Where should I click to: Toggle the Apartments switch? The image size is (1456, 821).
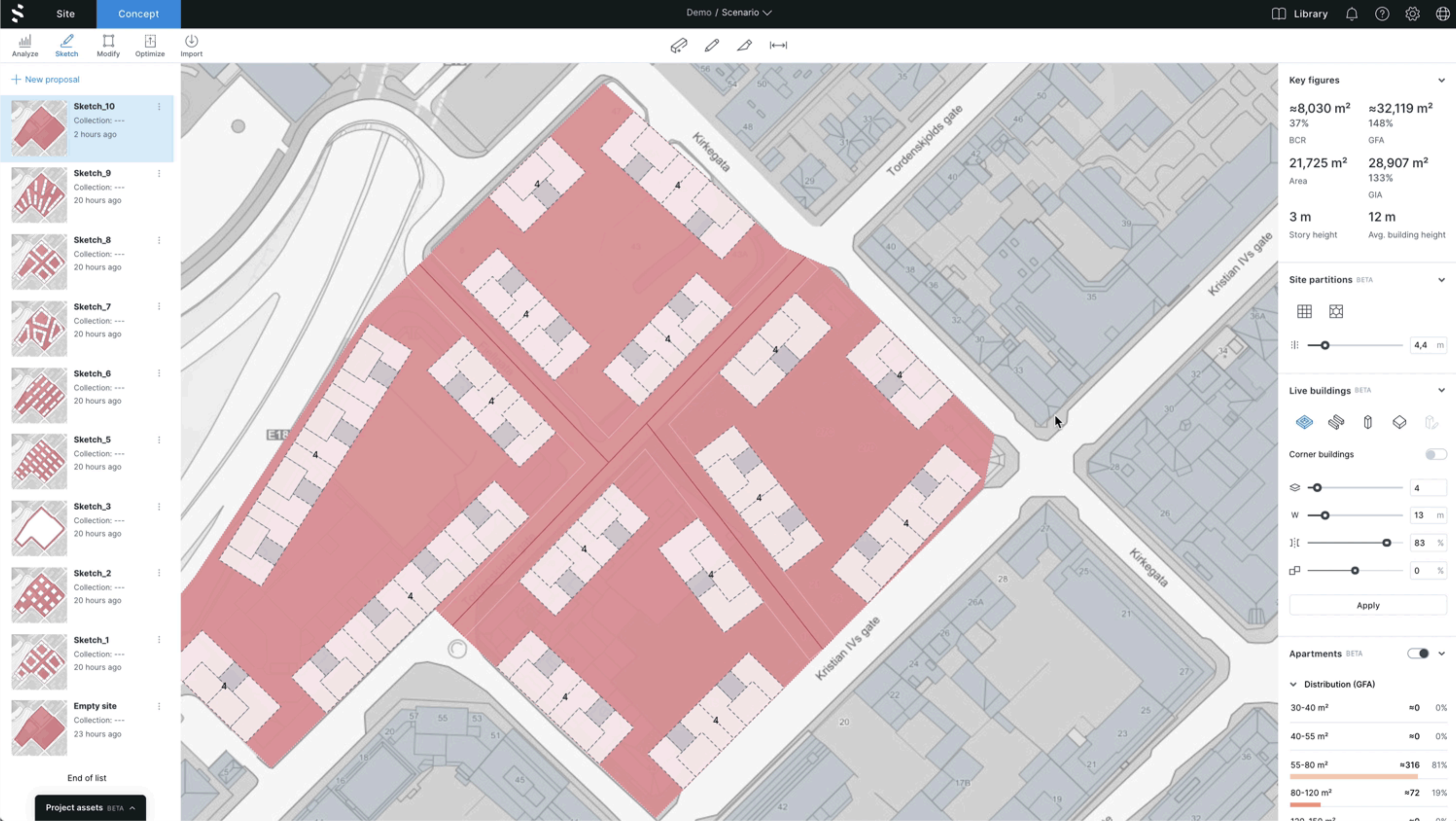[1418, 654]
